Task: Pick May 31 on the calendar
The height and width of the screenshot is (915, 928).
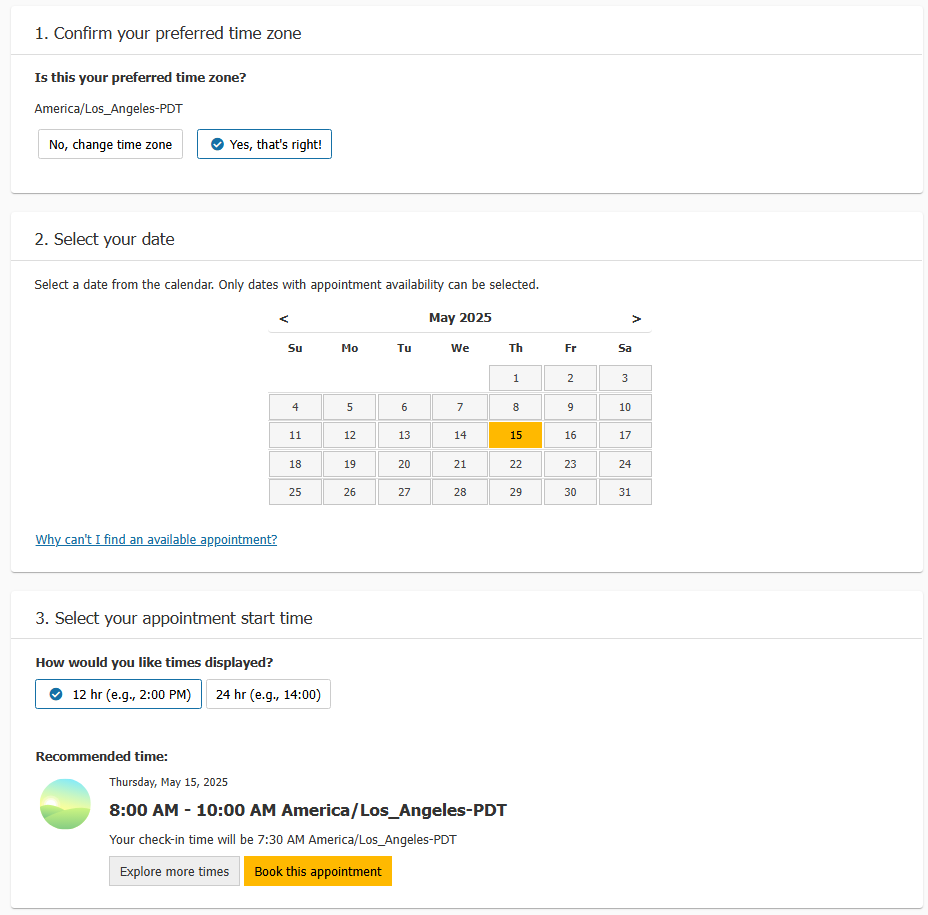Action: (625, 492)
